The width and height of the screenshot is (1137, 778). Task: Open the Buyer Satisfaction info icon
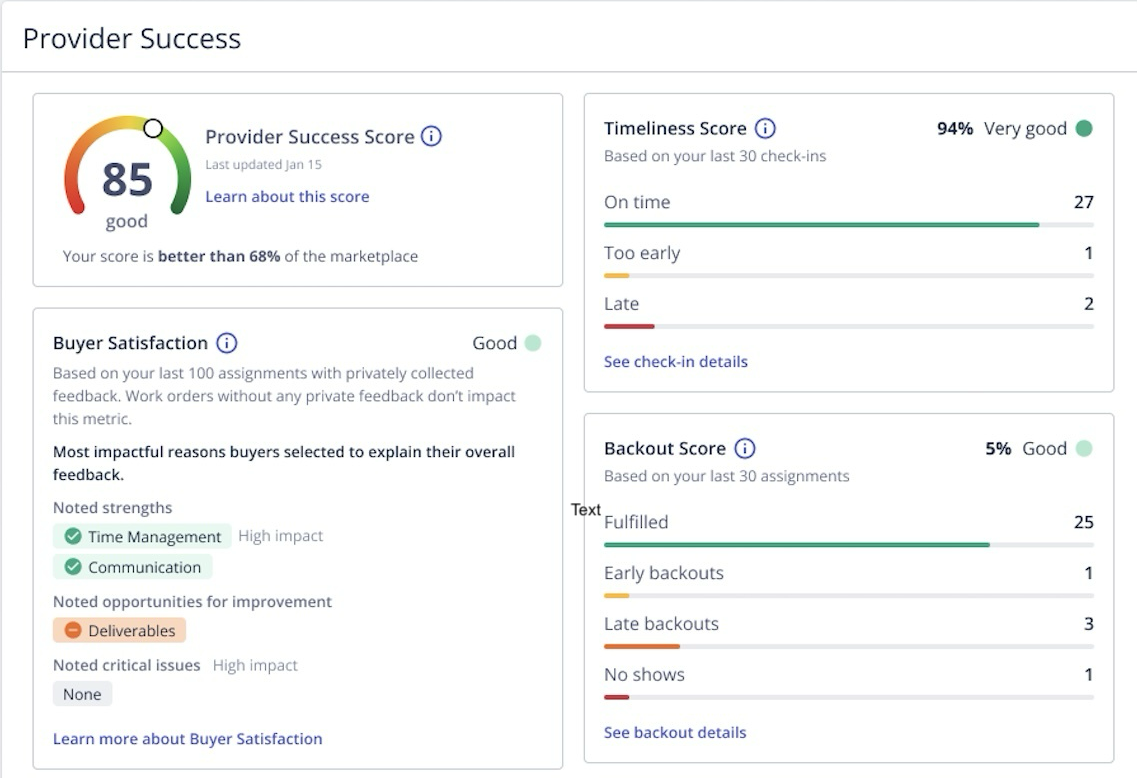(227, 343)
